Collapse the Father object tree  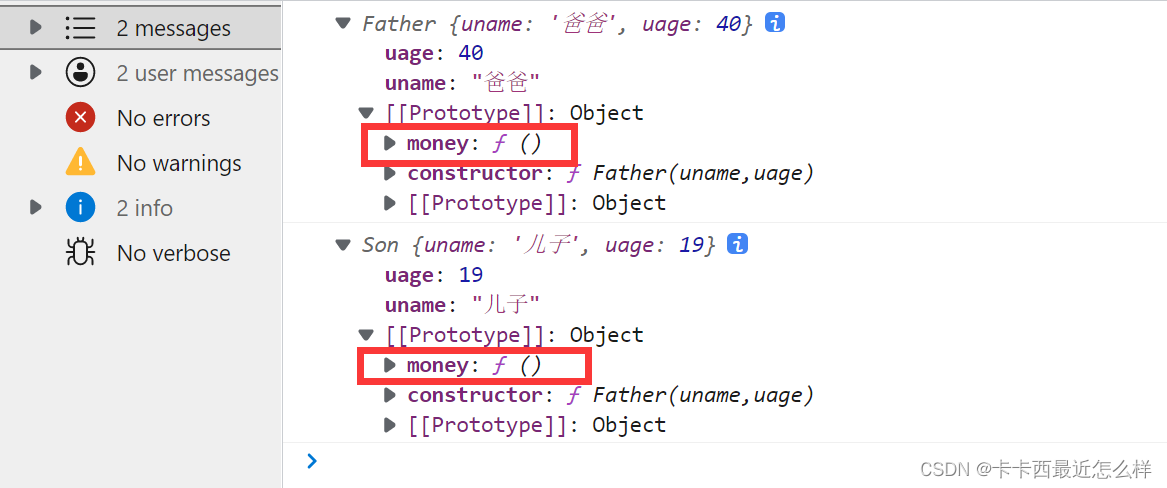344,23
